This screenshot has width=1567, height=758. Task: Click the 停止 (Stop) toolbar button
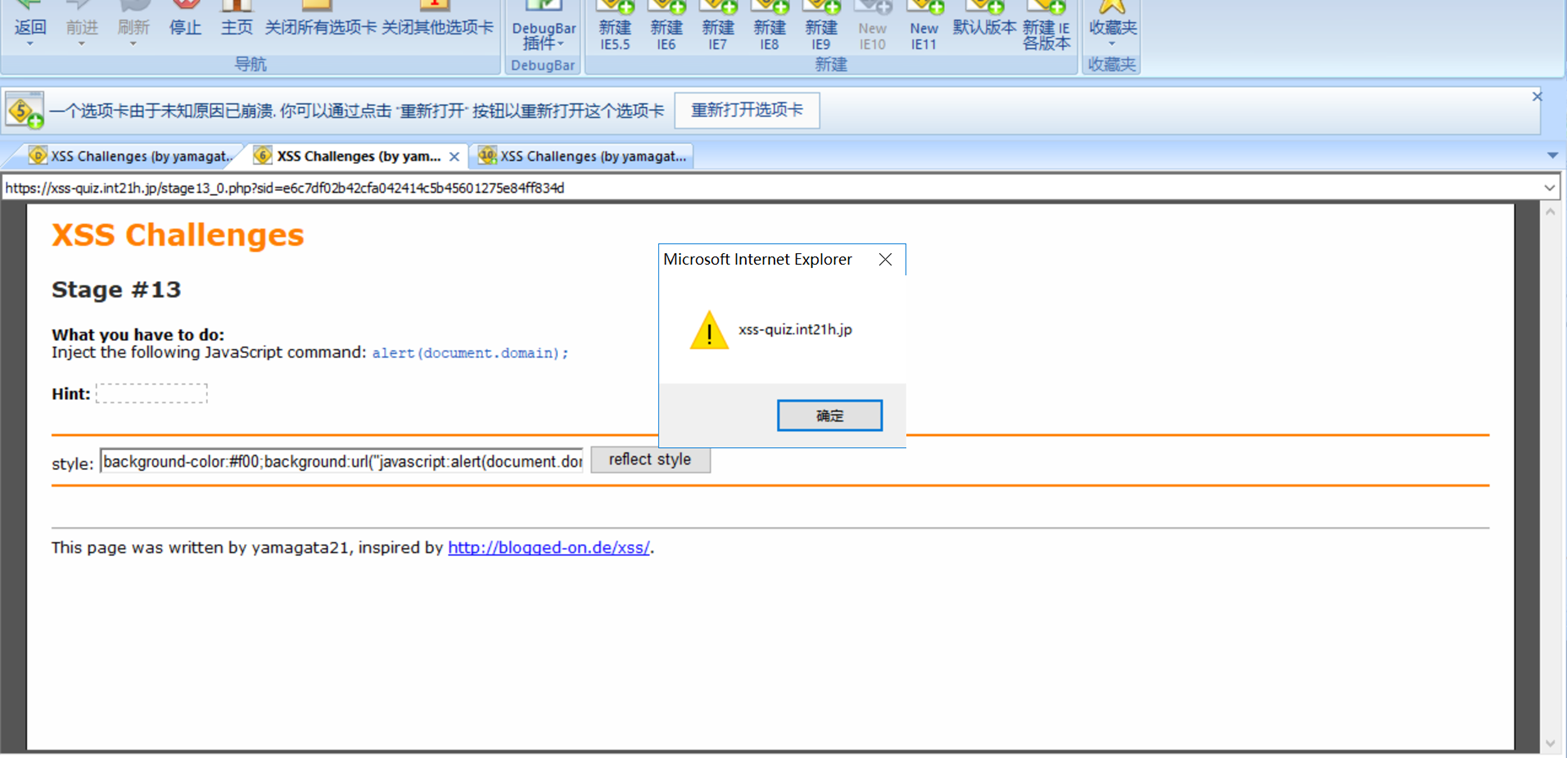[x=185, y=18]
